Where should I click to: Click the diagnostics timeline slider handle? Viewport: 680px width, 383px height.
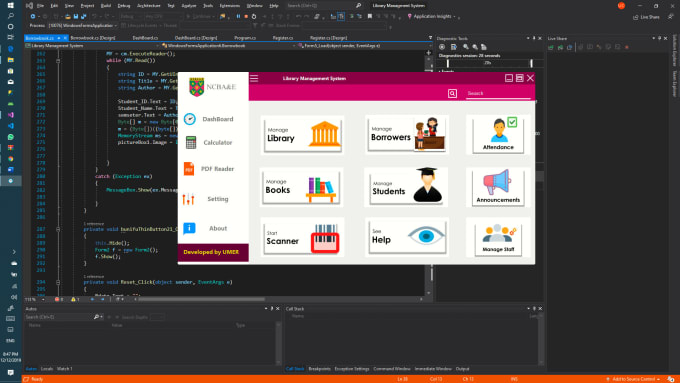[x=531, y=63]
